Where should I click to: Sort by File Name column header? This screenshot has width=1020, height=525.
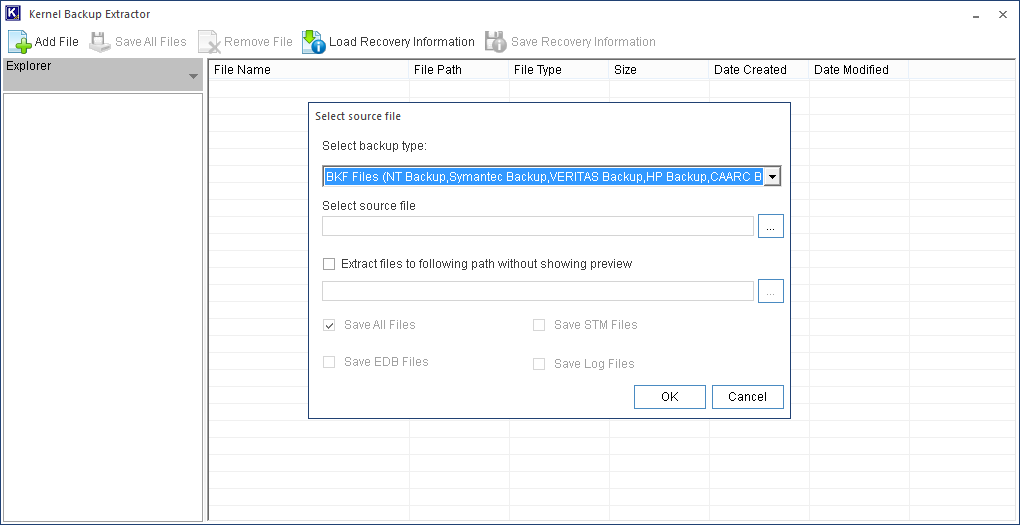[308, 70]
